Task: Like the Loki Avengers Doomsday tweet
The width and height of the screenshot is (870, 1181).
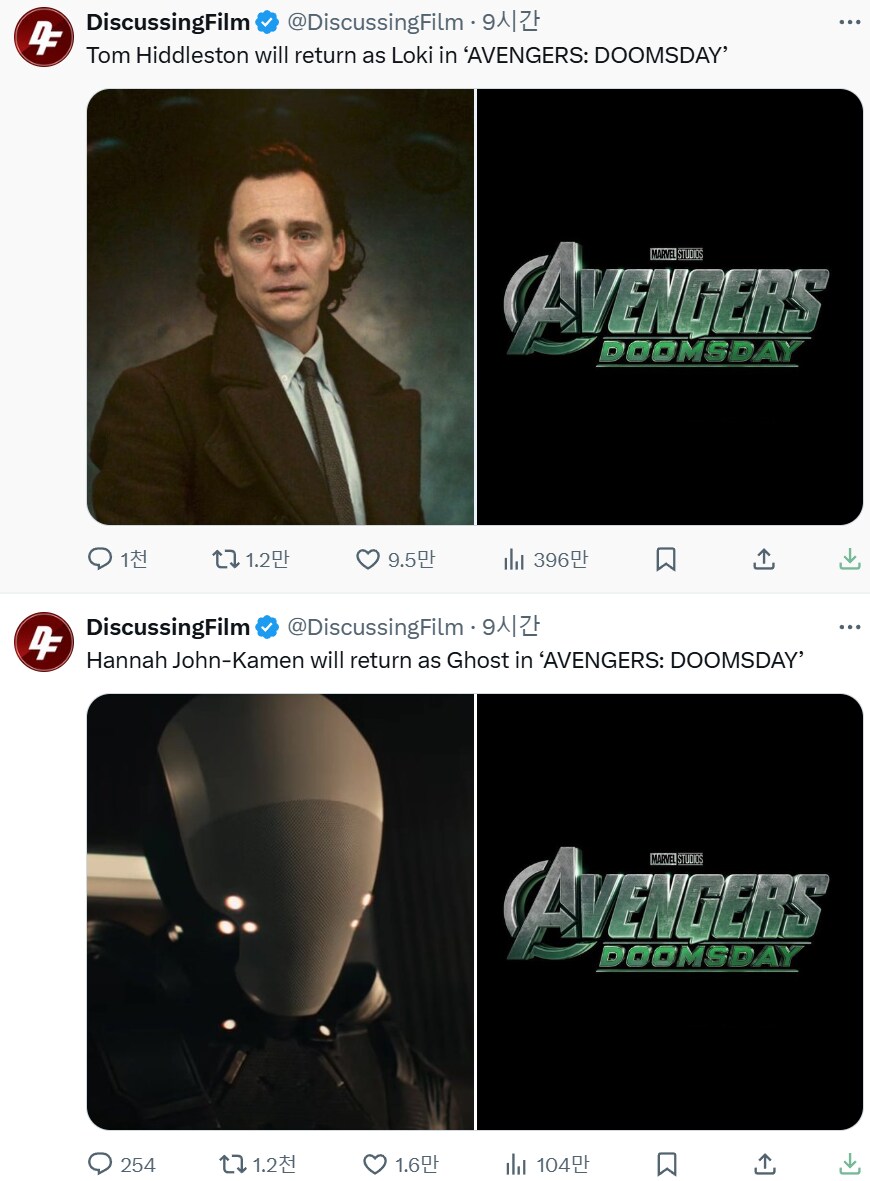Action: pos(369,559)
